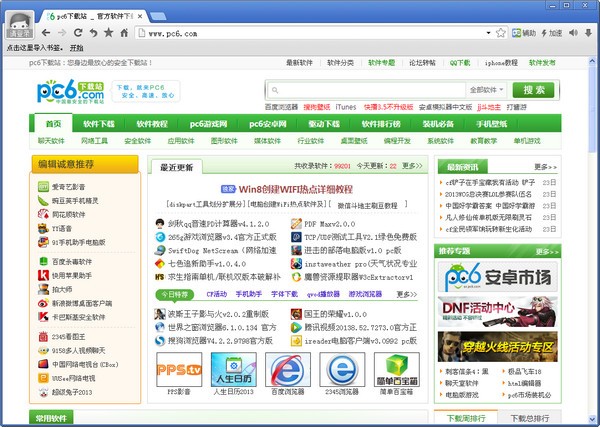Click the 开始 bookmark import link
The width and height of the screenshot is (600, 427).
click(x=77, y=48)
